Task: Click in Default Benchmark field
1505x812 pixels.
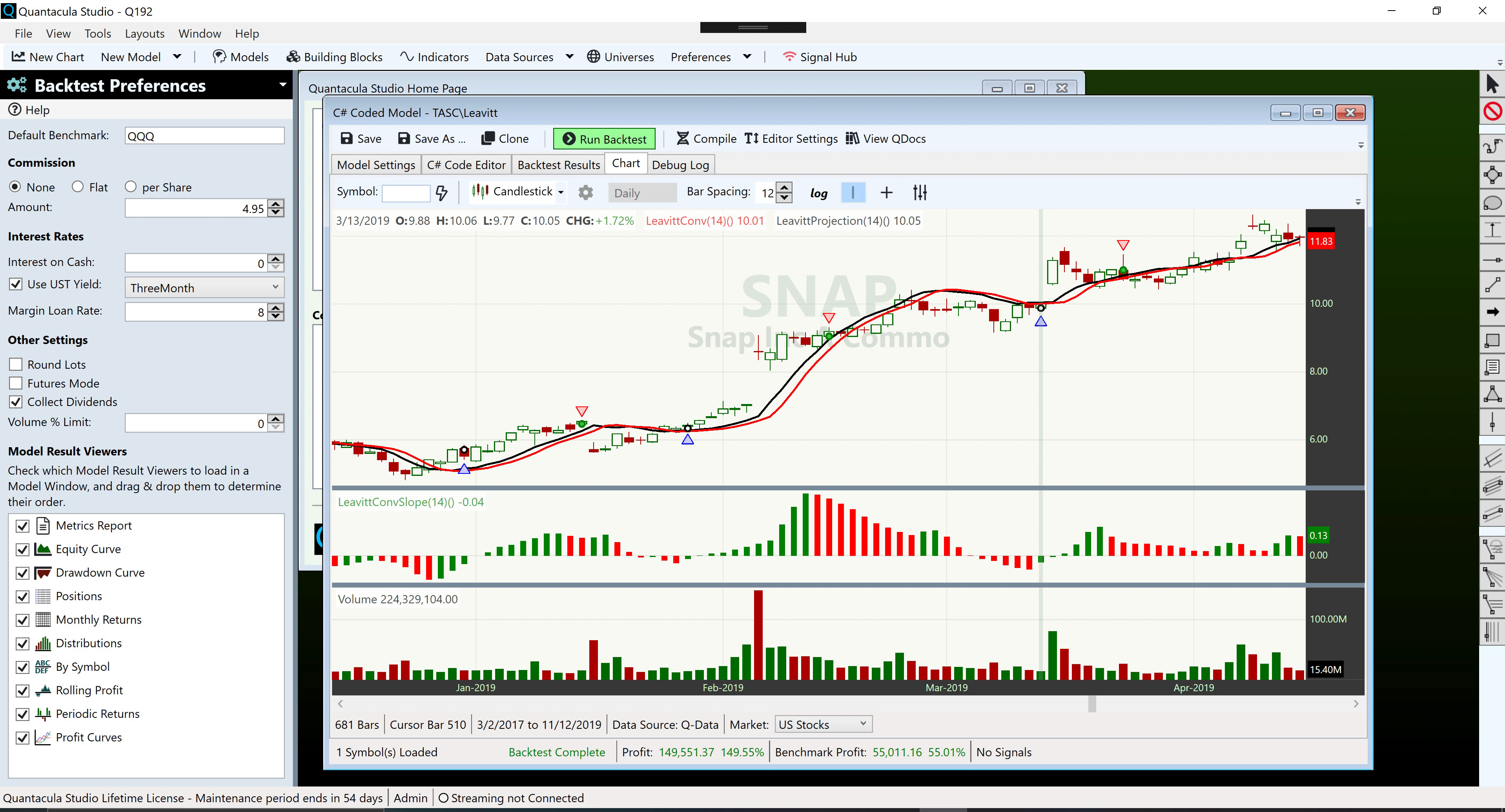Action: point(204,135)
